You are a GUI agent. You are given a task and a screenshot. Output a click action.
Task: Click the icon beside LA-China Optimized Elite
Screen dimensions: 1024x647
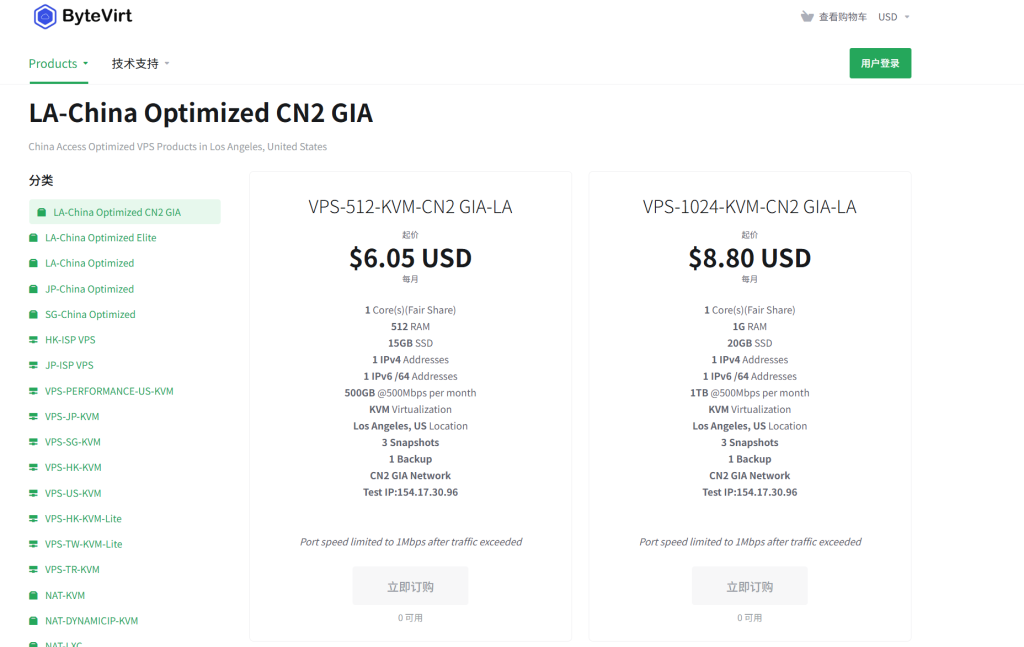(34, 238)
